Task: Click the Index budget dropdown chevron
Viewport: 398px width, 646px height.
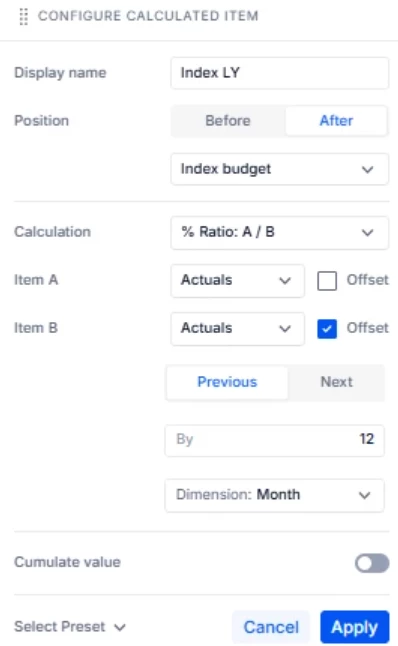Action: click(368, 169)
